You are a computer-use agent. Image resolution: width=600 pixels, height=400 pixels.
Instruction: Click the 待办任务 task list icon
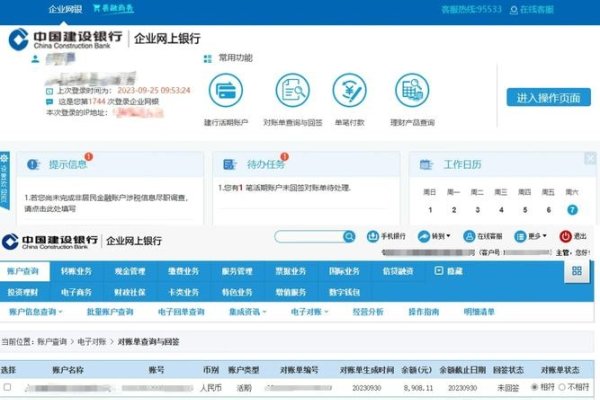click(230, 165)
